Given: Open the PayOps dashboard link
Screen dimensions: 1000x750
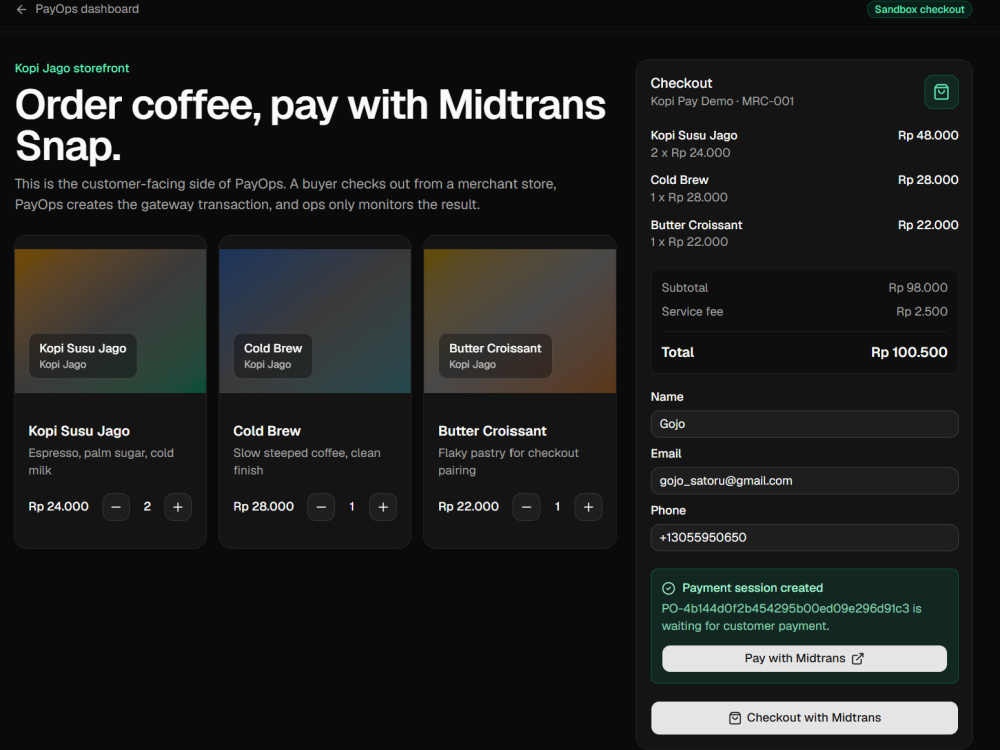Looking at the screenshot, I should tap(87, 10).
